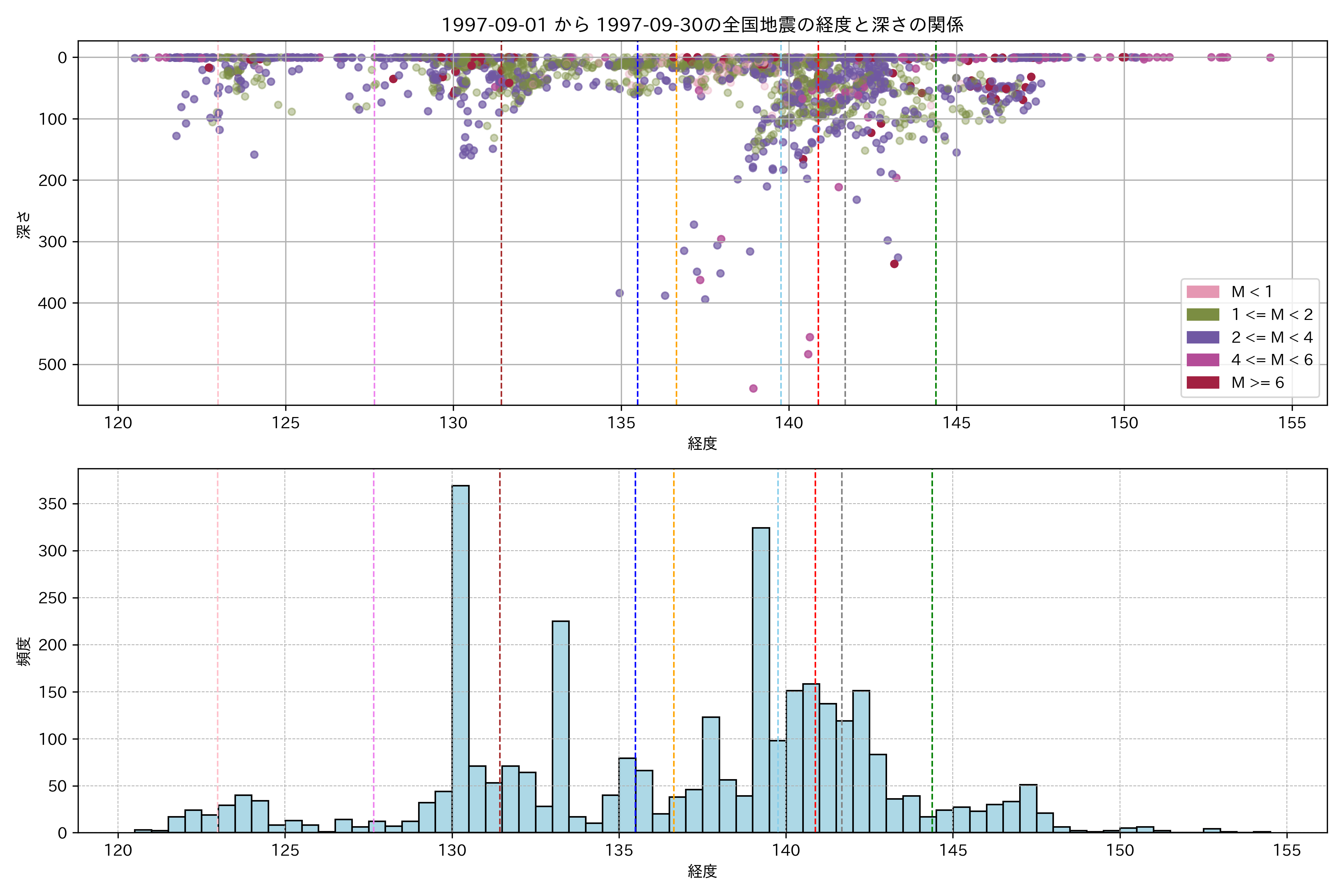Click the crimson M >= 6 legend swatch
The width and height of the screenshot is (1344, 896).
pos(1202,382)
